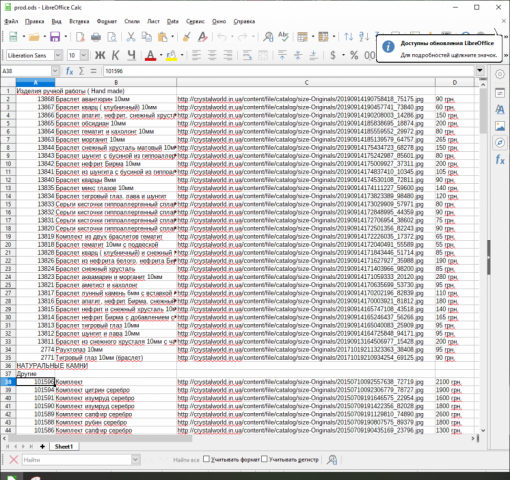Open font color dropdown arrow
The height and width of the screenshot is (480, 510).
point(161,55)
